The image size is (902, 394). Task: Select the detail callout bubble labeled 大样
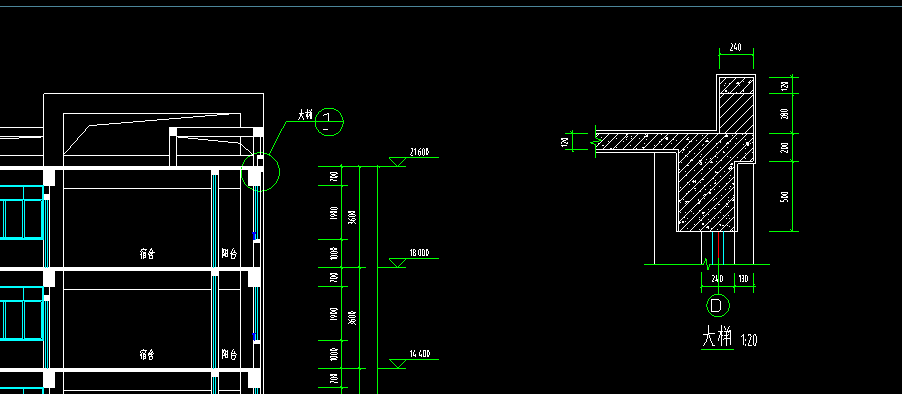point(329,122)
